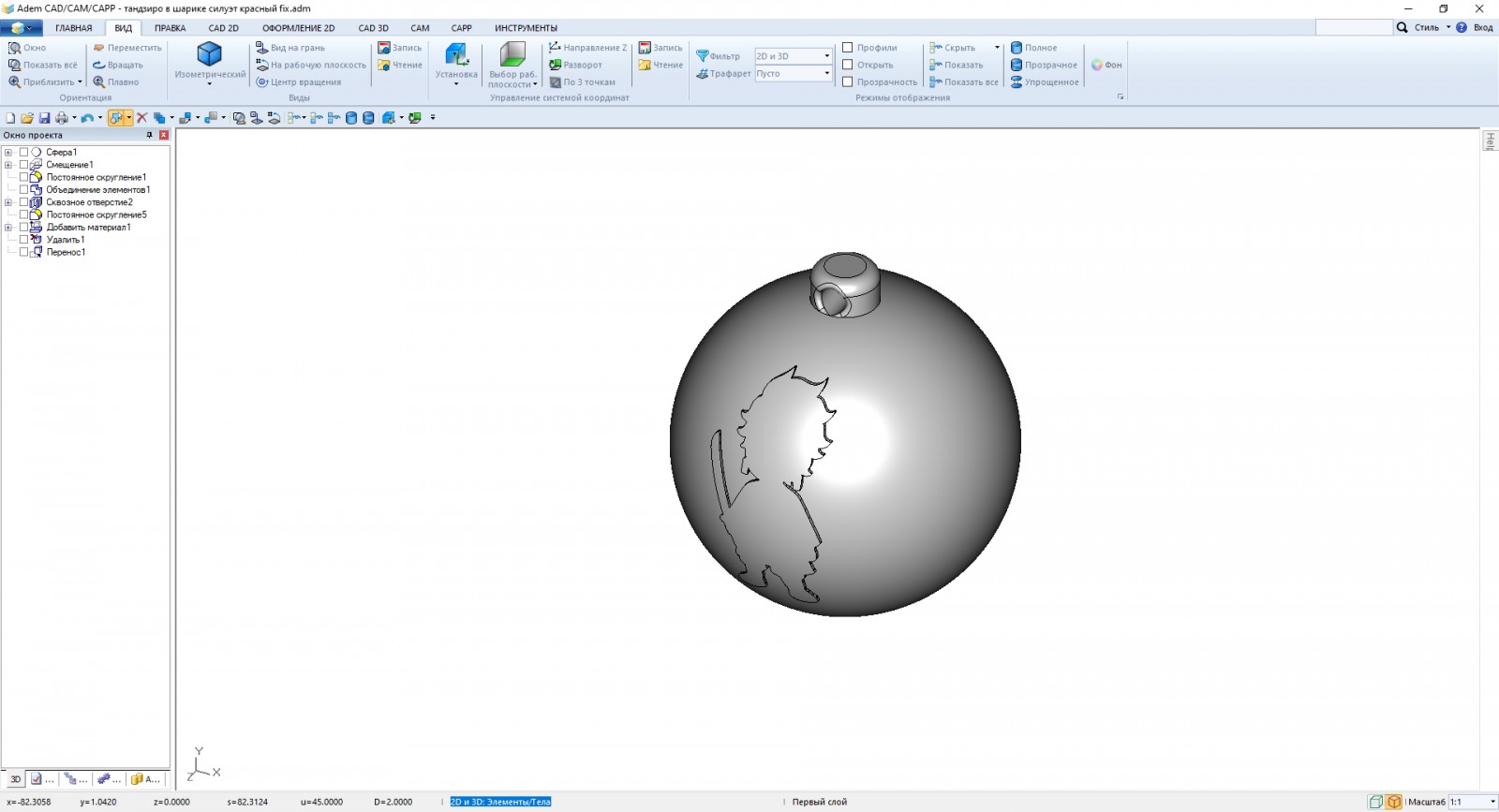
Task: Click the Центр вращения button
Action: click(x=299, y=82)
